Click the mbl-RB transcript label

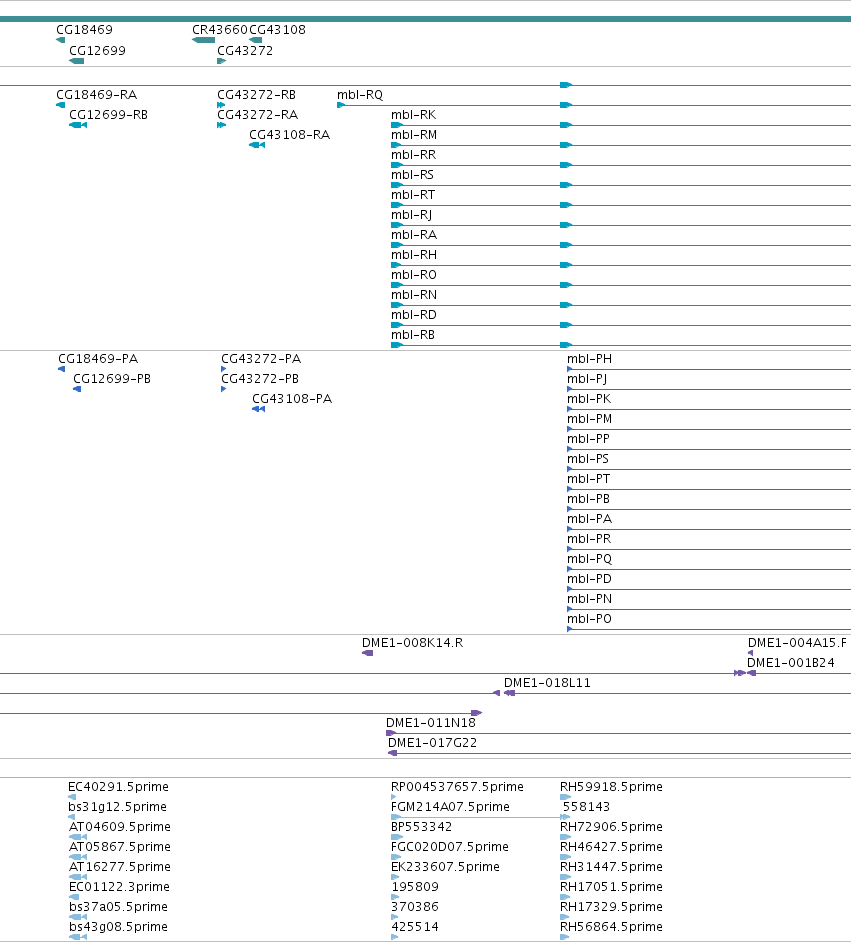(x=413, y=335)
